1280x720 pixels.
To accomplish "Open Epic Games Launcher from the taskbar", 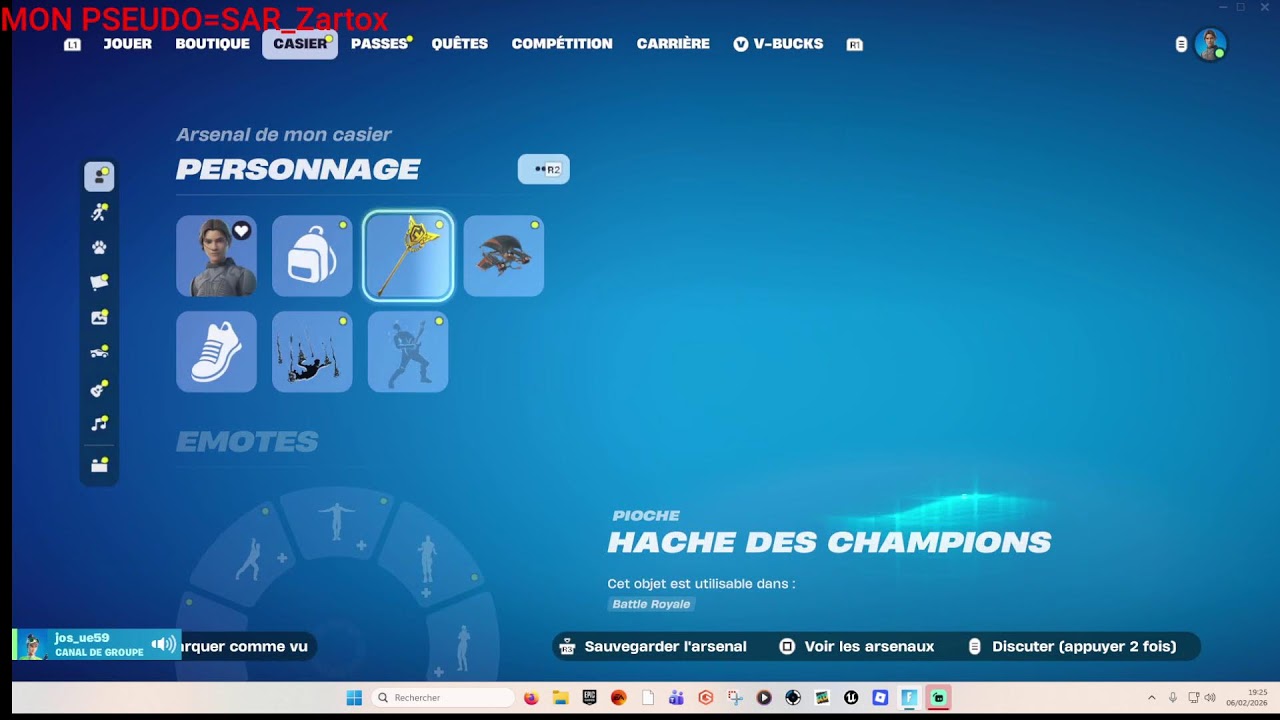I will tap(589, 698).
